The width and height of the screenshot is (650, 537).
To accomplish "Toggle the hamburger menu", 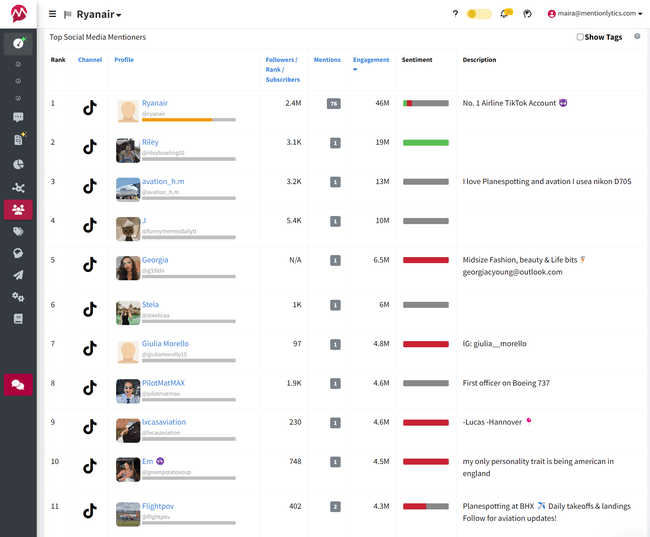I will click(52, 14).
